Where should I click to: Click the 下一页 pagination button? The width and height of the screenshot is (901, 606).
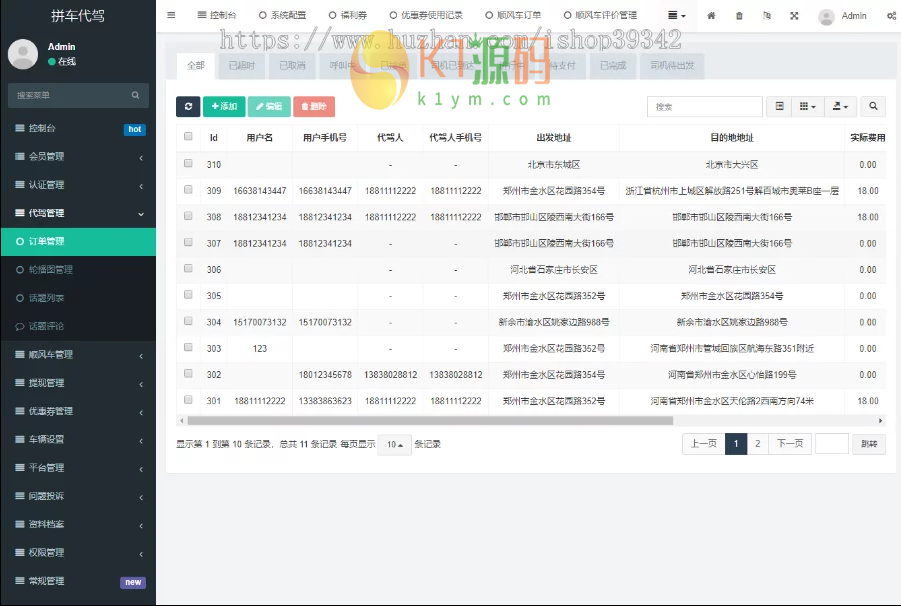point(790,444)
